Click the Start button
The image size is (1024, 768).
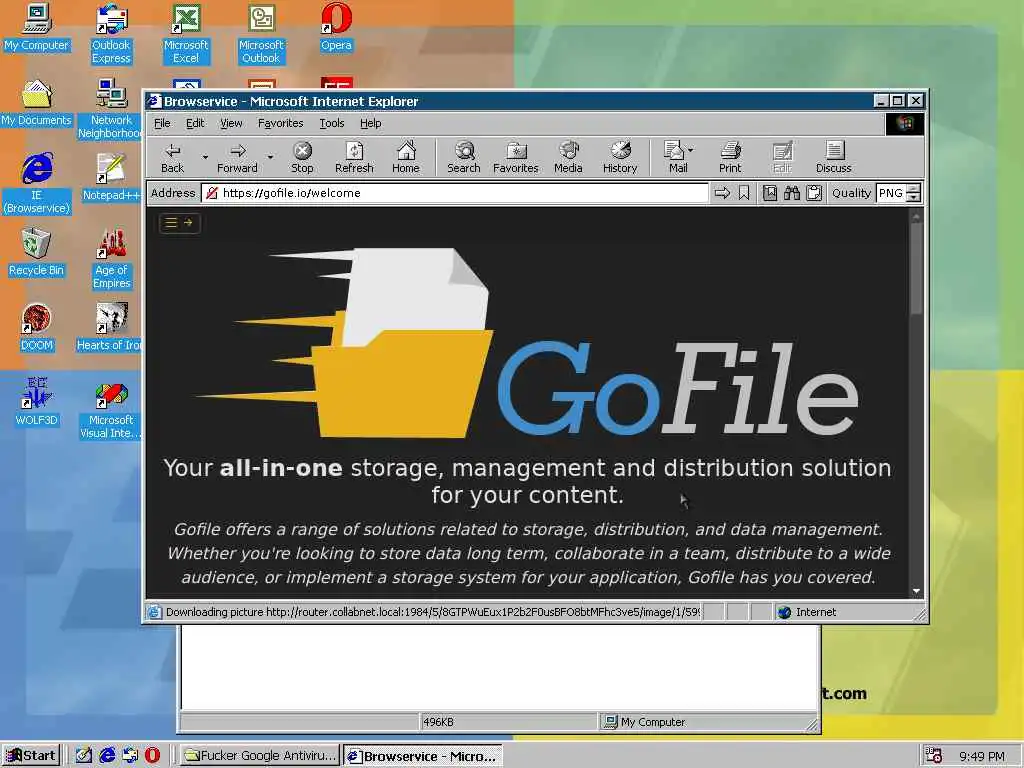[x=31, y=756]
